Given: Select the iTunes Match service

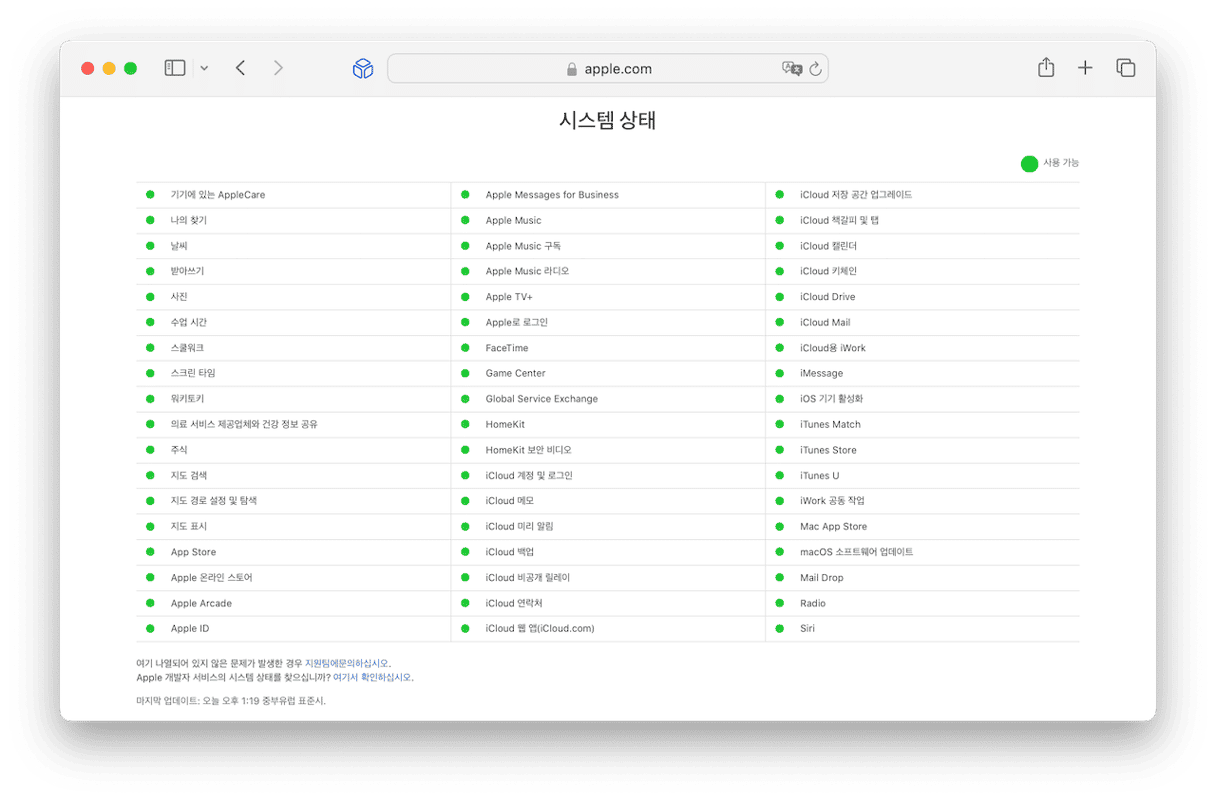Looking at the screenshot, I should pyautogui.click(x=923, y=424).
